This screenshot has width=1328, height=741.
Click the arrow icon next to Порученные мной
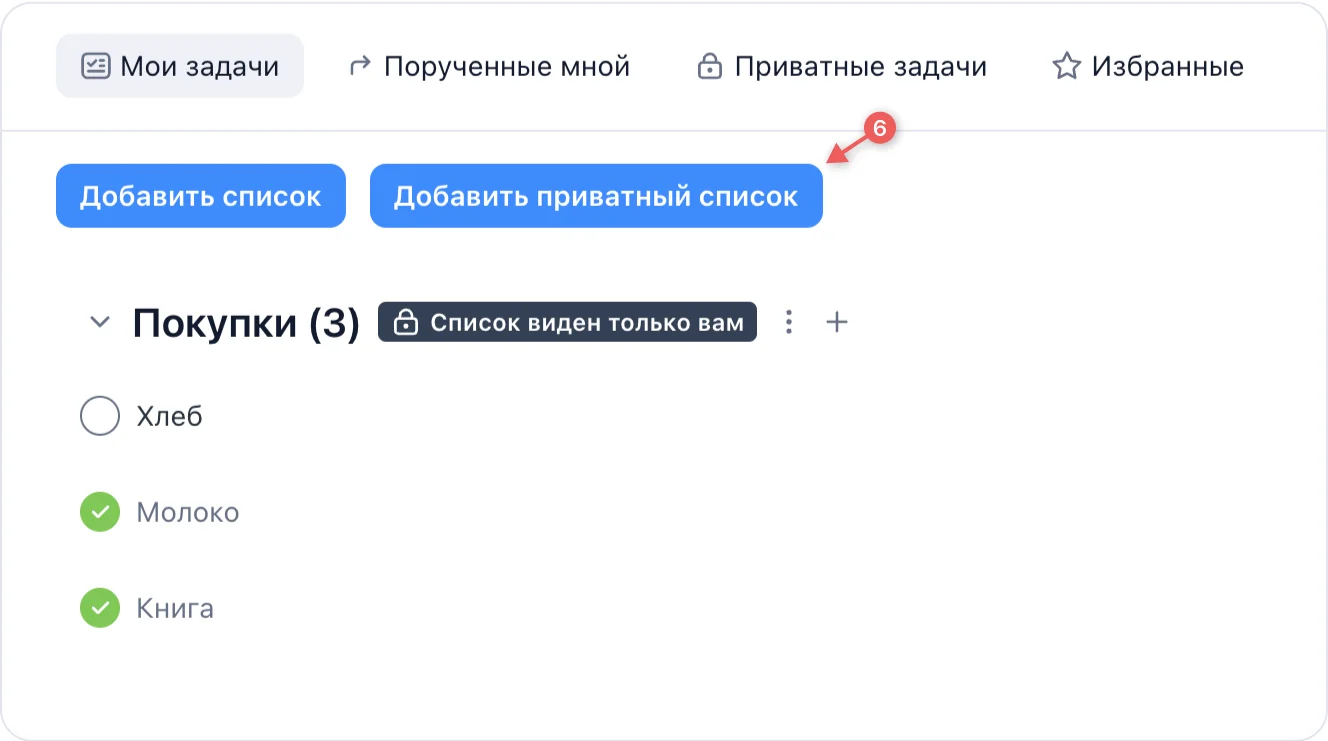[x=359, y=65]
